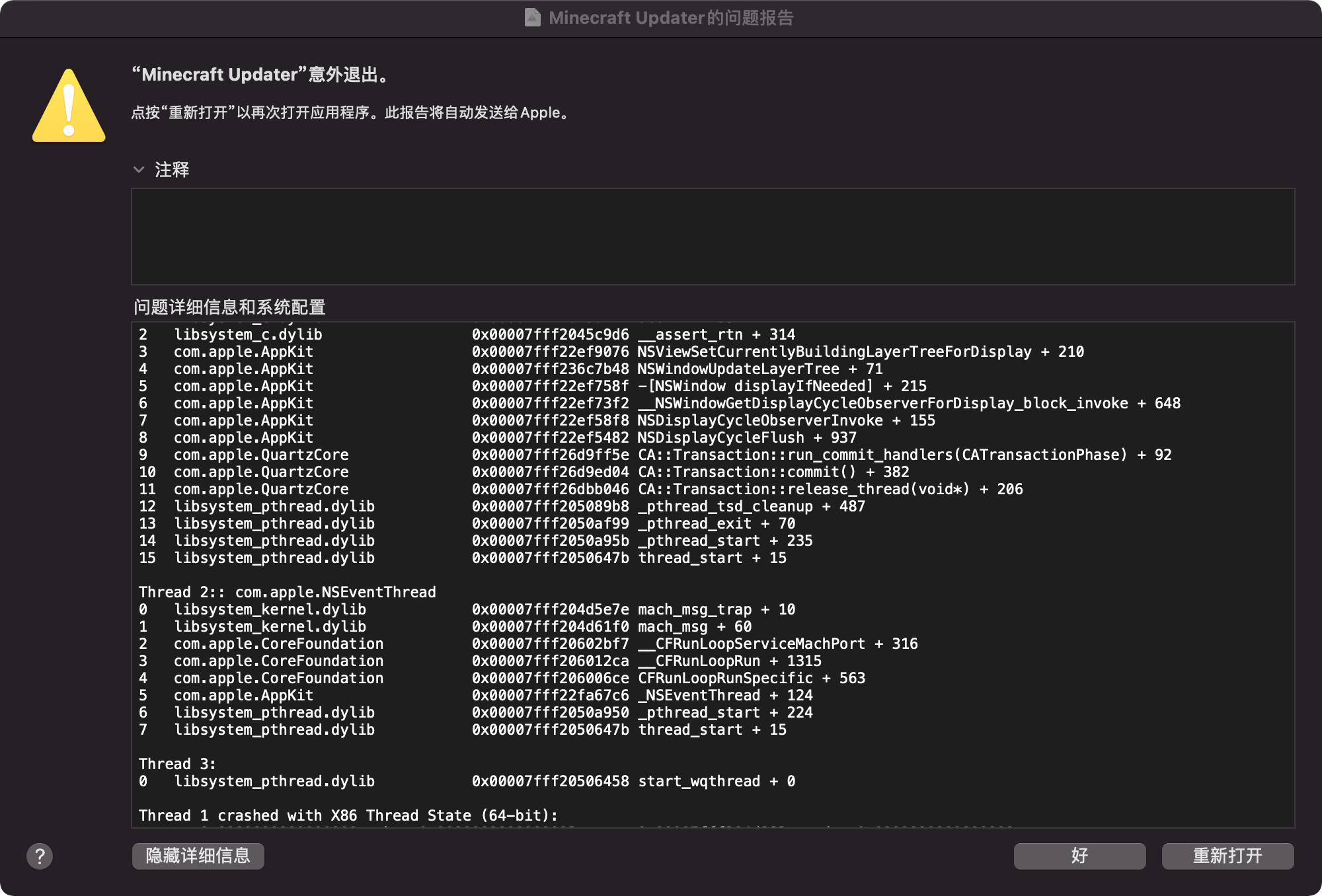Click the start_wqthread + 0 entry
This screenshot has width=1322, height=896.
point(716,781)
